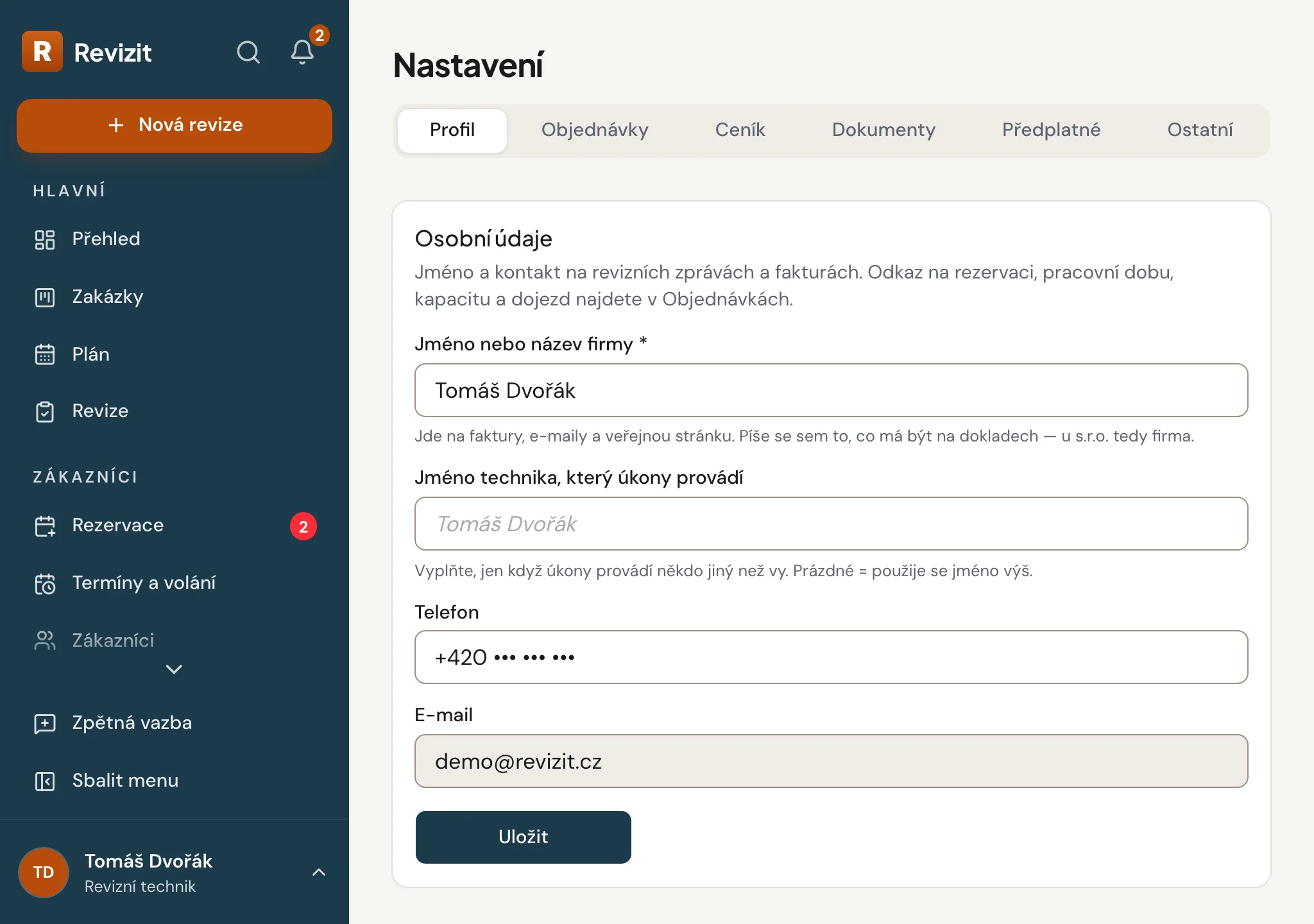Image resolution: width=1314 pixels, height=924 pixels.
Task: Focus the Telefon input field
Action: [831, 657]
